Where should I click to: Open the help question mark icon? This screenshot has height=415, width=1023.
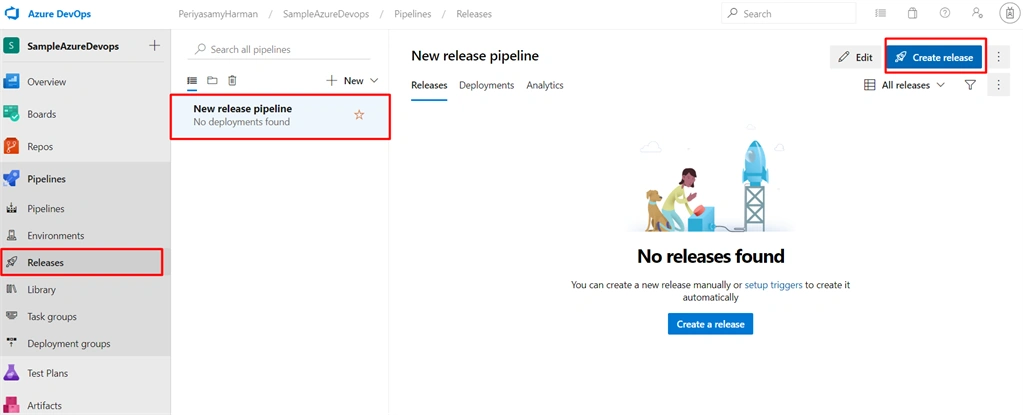[945, 13]
